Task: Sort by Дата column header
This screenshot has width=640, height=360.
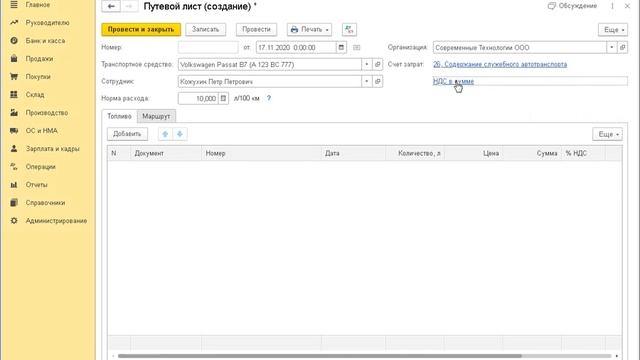Action: pyautogui.click(x=353, y=153)
